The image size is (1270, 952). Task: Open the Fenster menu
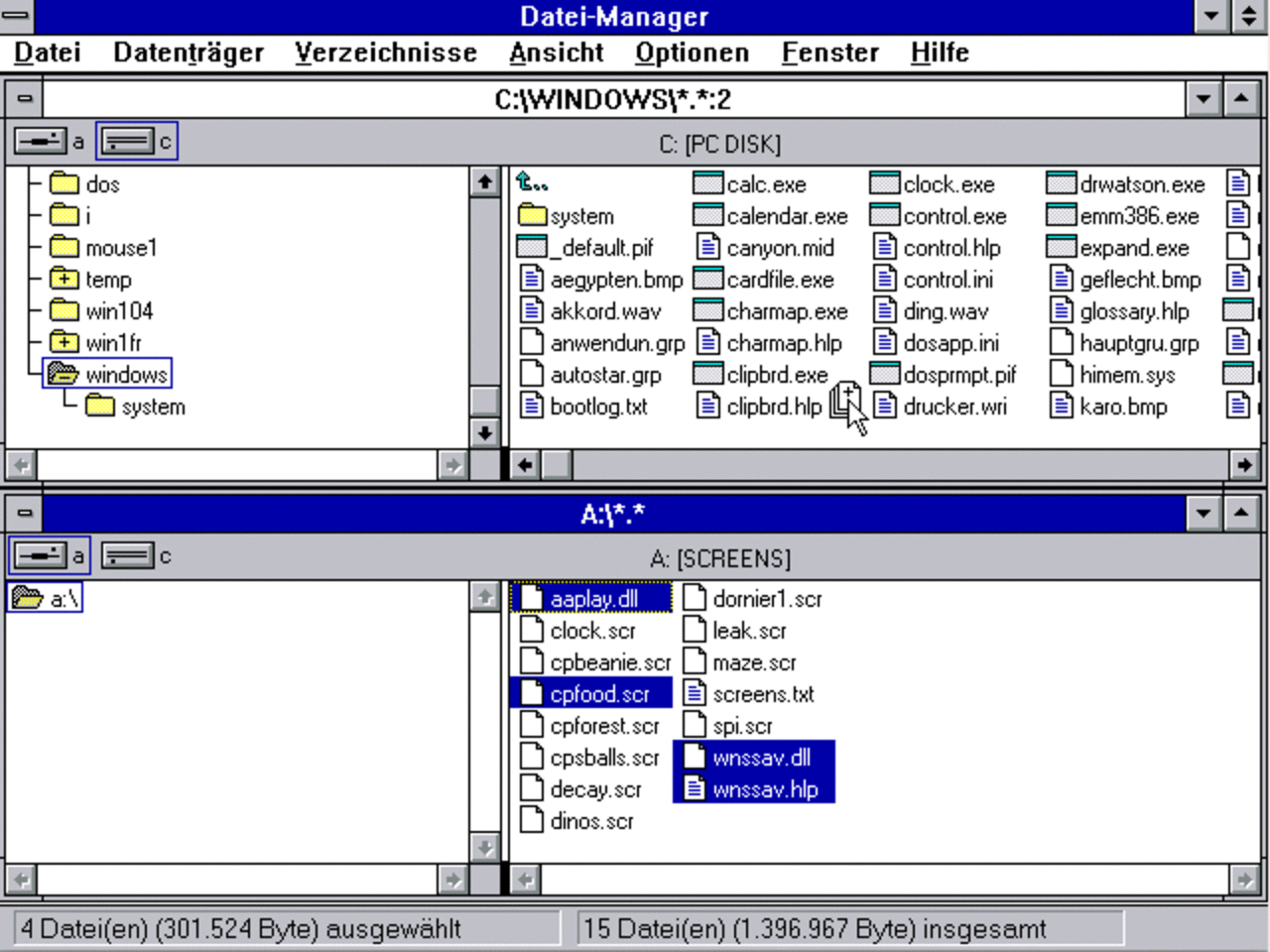(829, 52)
